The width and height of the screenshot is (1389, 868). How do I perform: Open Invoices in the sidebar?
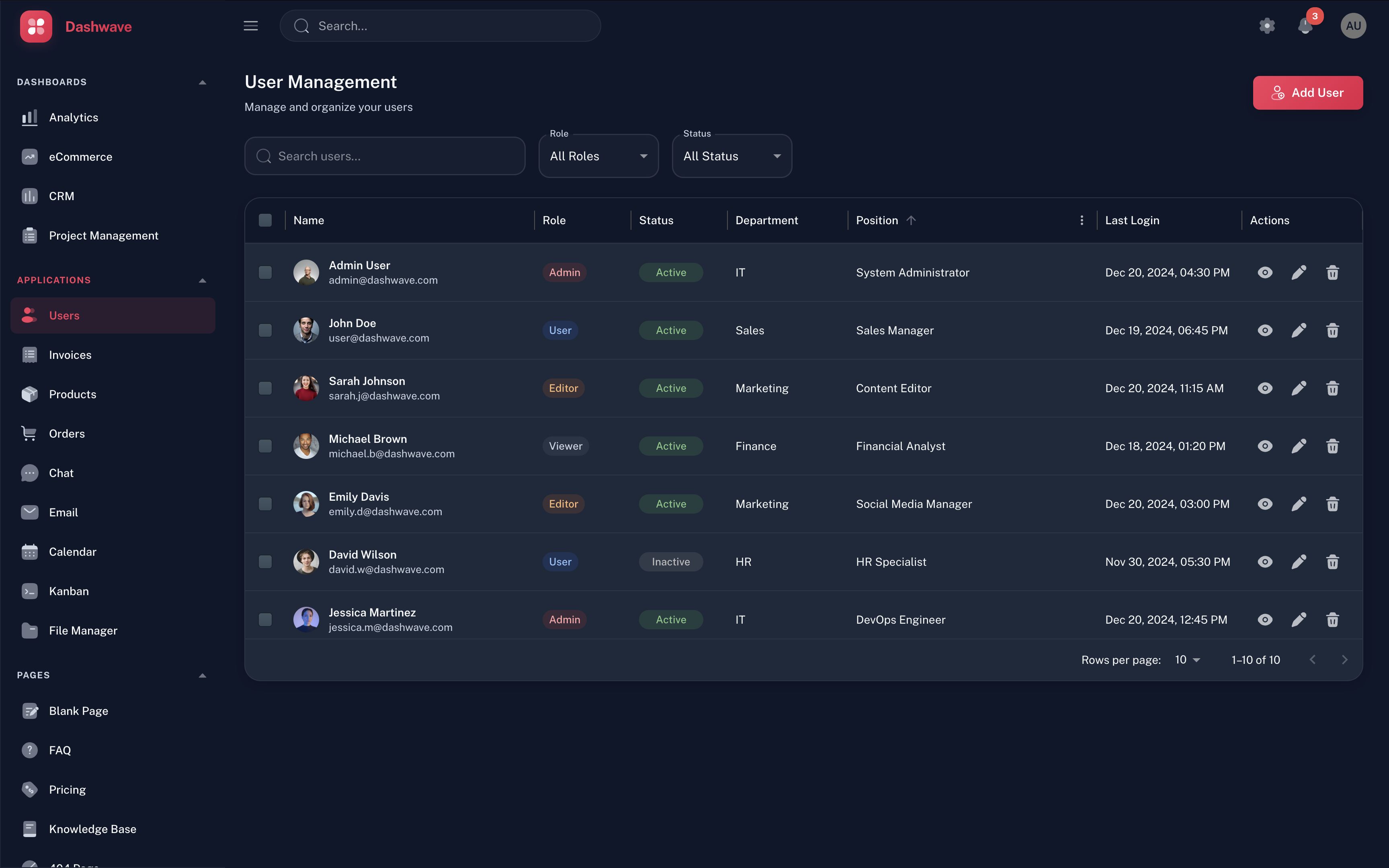tap(70, 355)
